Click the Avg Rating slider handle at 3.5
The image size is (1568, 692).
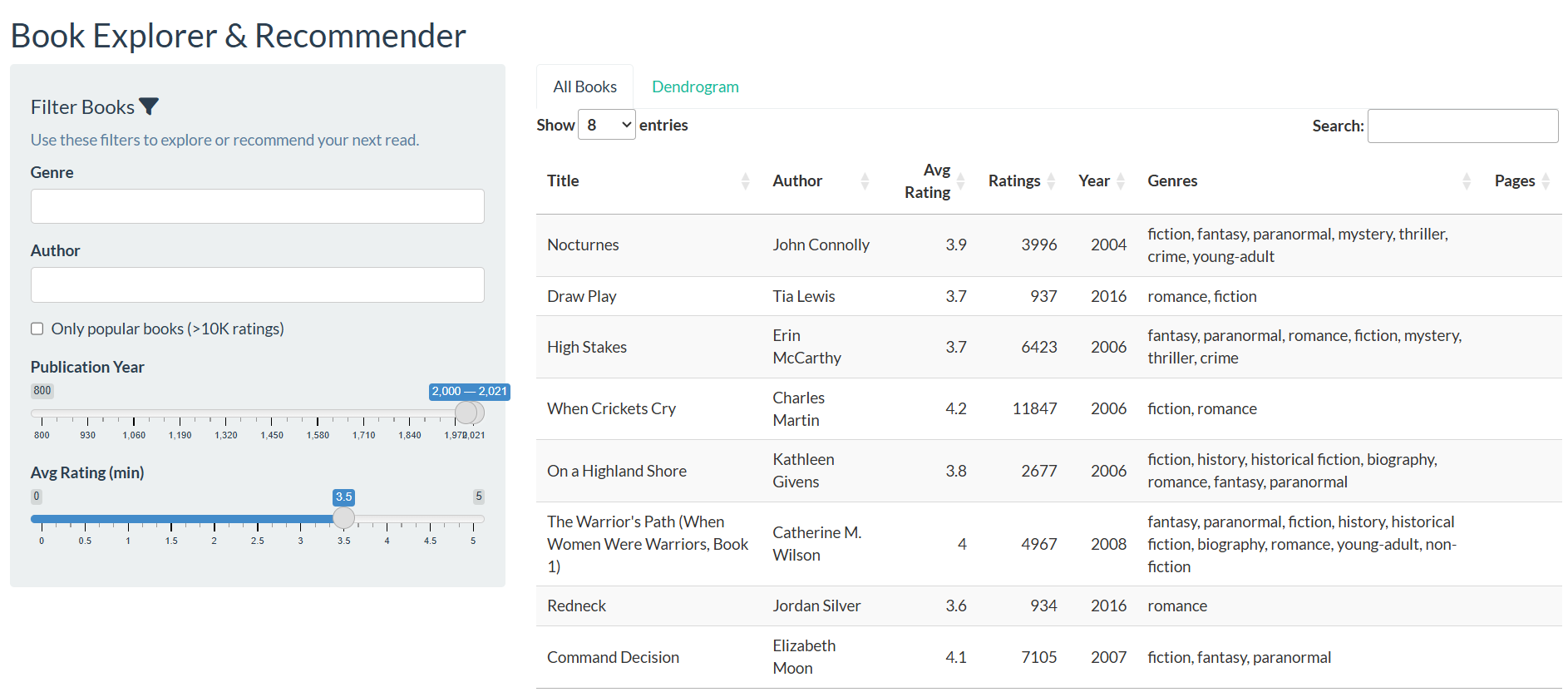[343, 518]
